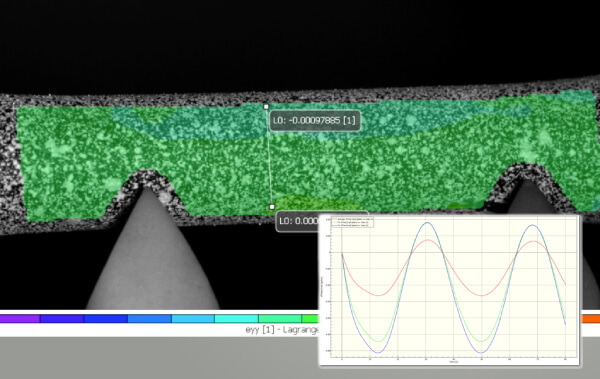Select the bottom endpoint handle of the line
The image size is (600, 379).
[272, 207]
